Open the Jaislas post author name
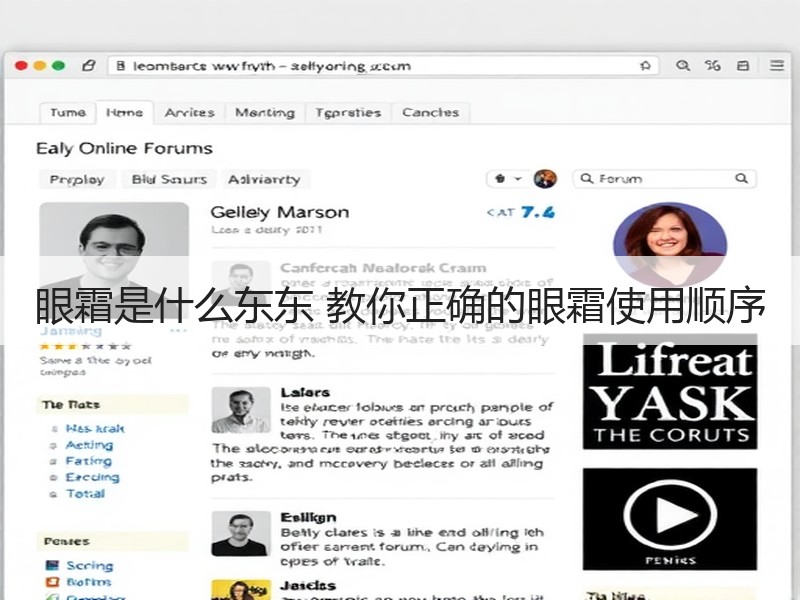Image resolution: width=800 pixels, height=600 pixels. tap(308, 585)
